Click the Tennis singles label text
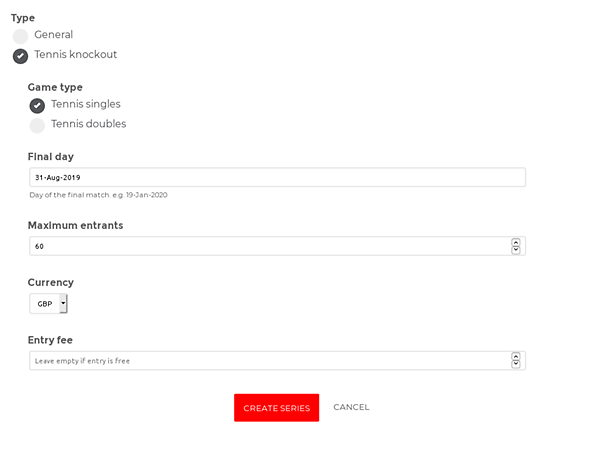This screenshot has width=600, height=456. point(86,104)
